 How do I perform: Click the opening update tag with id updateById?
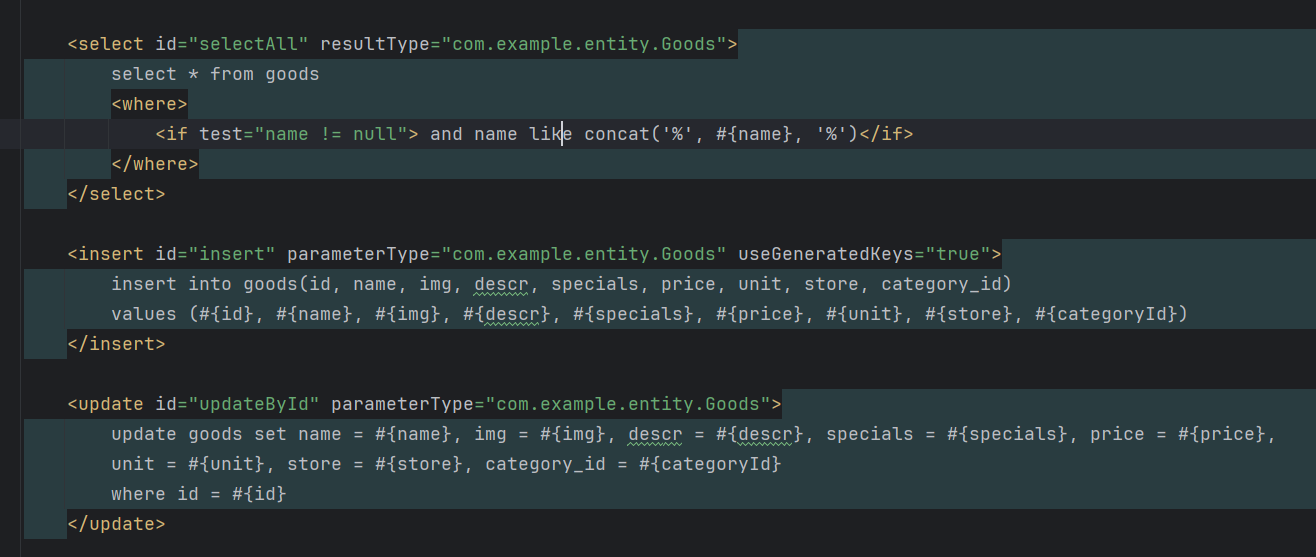click(424, 404)
